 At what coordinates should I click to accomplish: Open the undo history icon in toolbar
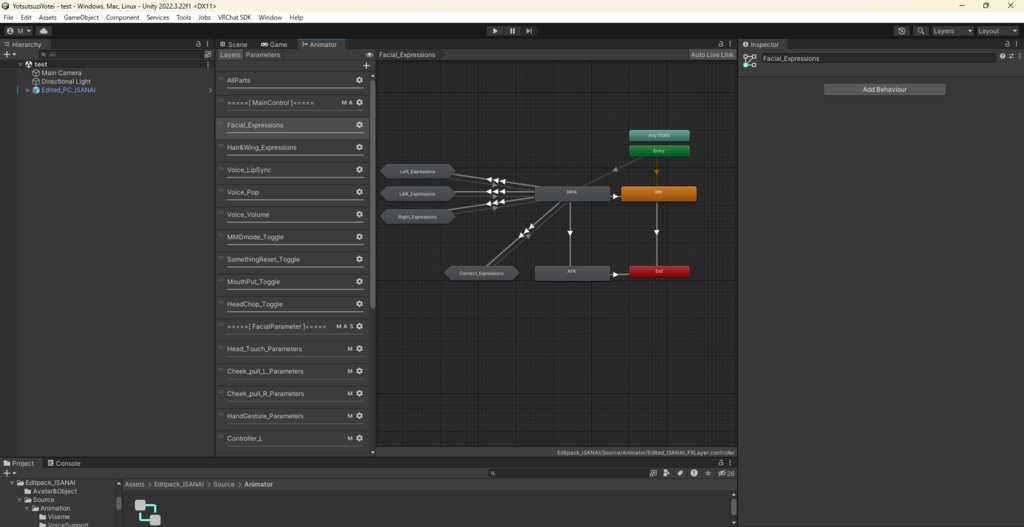coord(902,31)
